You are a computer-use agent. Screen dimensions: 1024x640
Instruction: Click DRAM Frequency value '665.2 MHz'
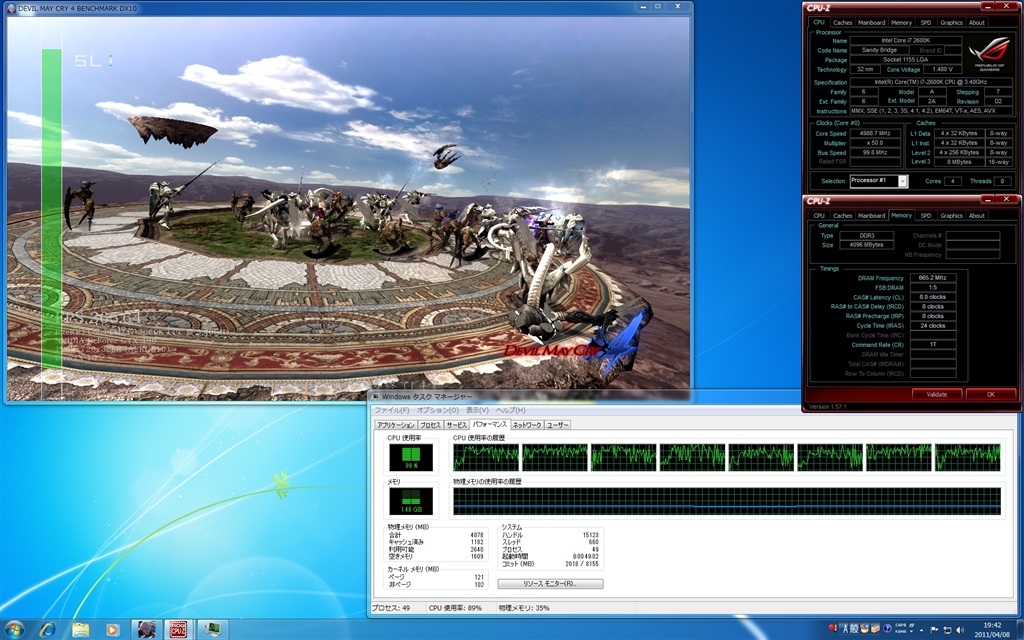tap(933, 278)
